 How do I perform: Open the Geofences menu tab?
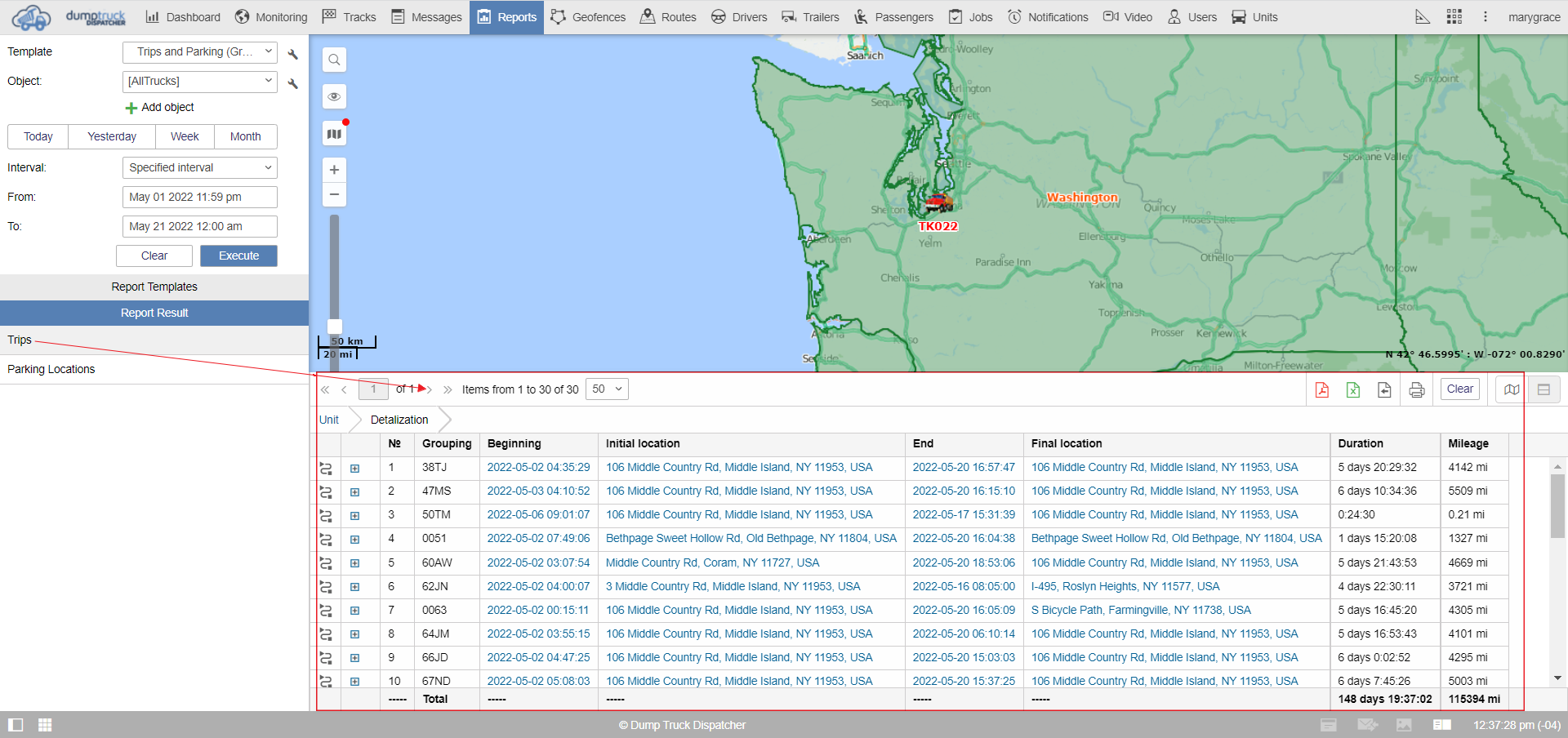pos(588,17)
